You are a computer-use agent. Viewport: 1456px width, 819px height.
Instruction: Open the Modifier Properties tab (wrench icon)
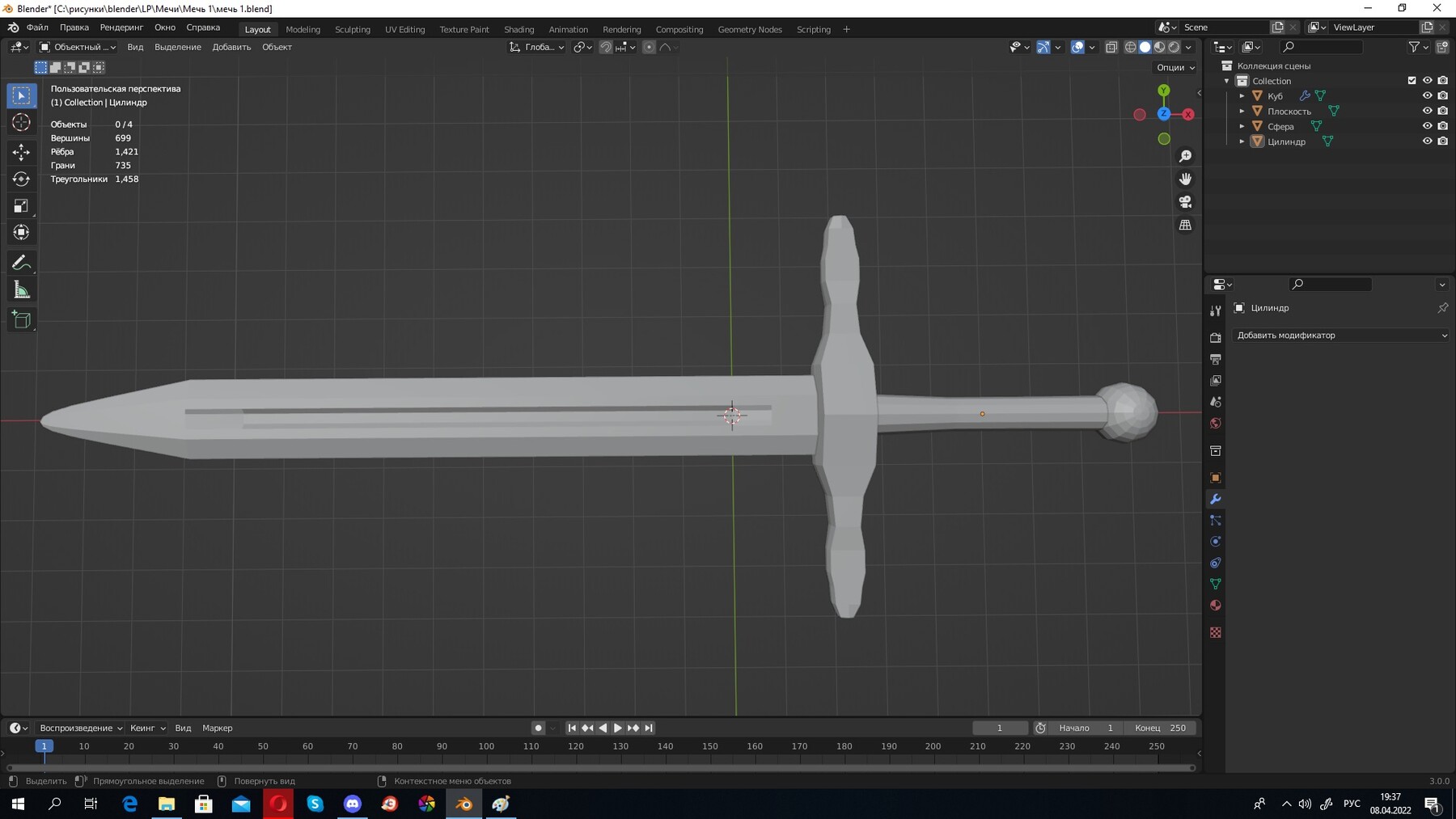1216,500
